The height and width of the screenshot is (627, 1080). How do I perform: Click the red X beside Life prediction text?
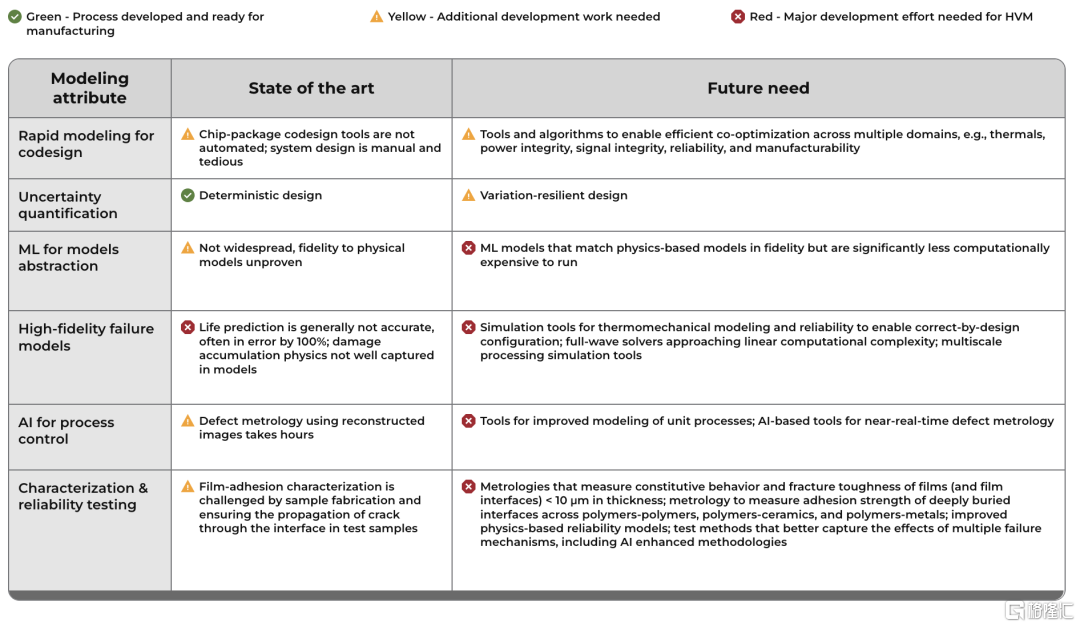(x=187, y=327)
